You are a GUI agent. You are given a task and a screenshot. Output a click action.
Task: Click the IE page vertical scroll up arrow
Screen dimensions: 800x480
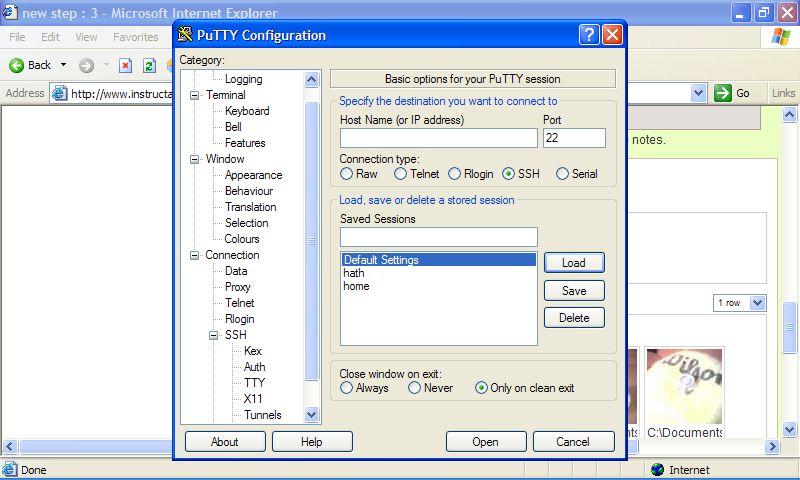(x=789, y=115)
